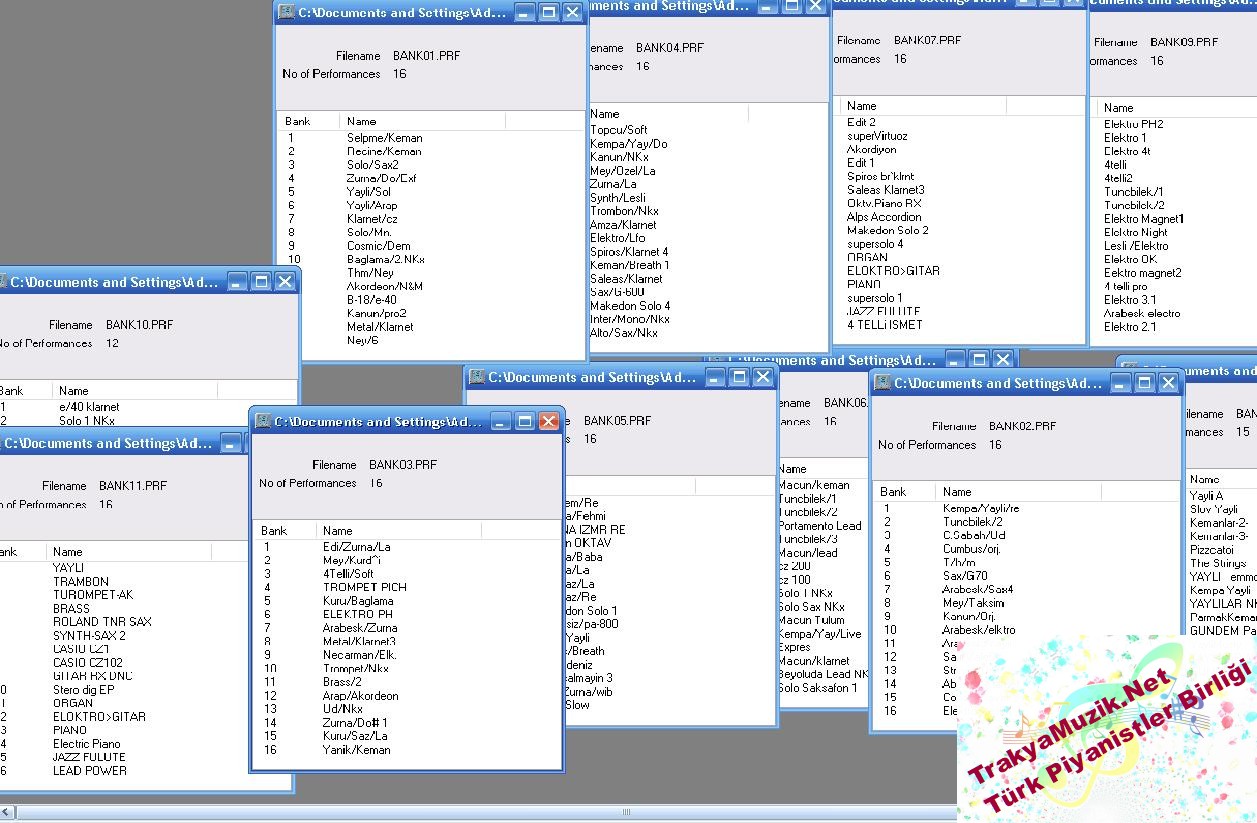The image size is (1257, 823).
Task: Close the BANK02.PRF window
Action: pos(1167,383)
